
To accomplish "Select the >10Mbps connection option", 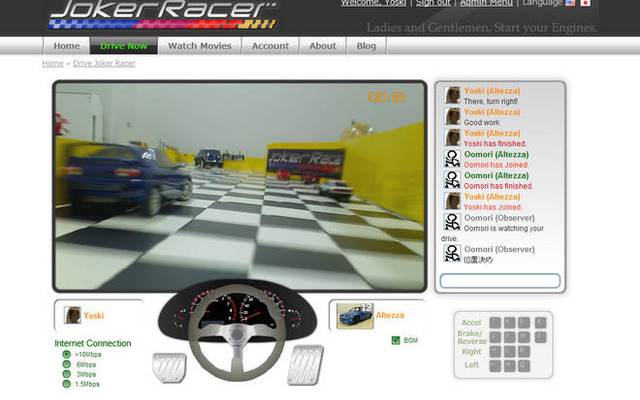I will point(67,354).
